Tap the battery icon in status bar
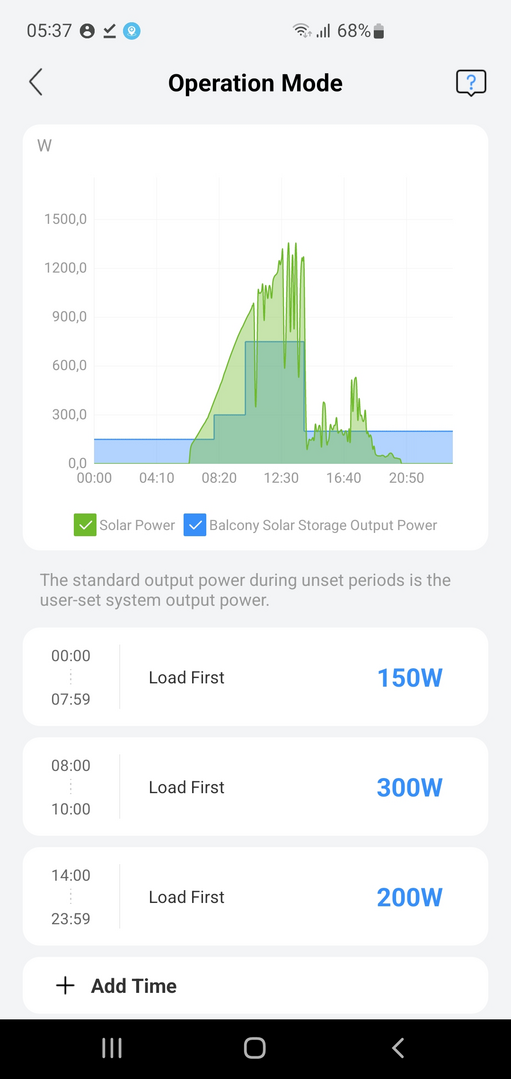511x1079 pixels. pyautogui.click(x=379, y=31)
